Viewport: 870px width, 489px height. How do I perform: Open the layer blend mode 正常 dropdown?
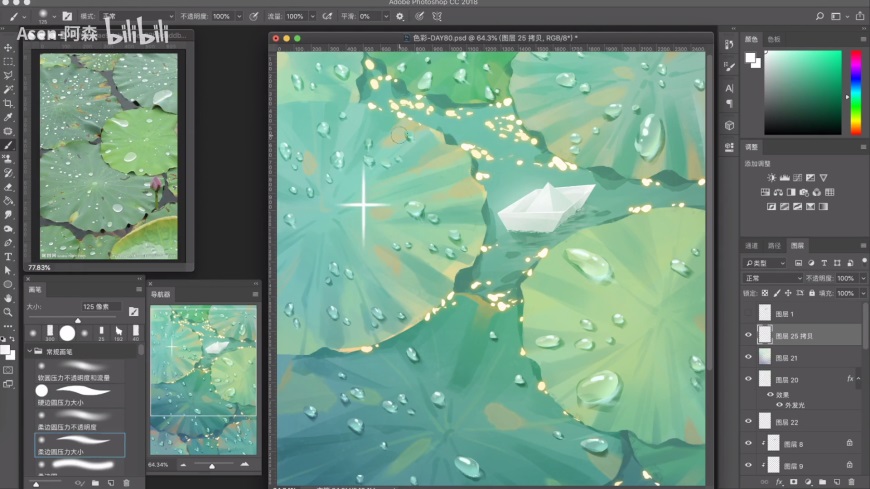[773, 278]
